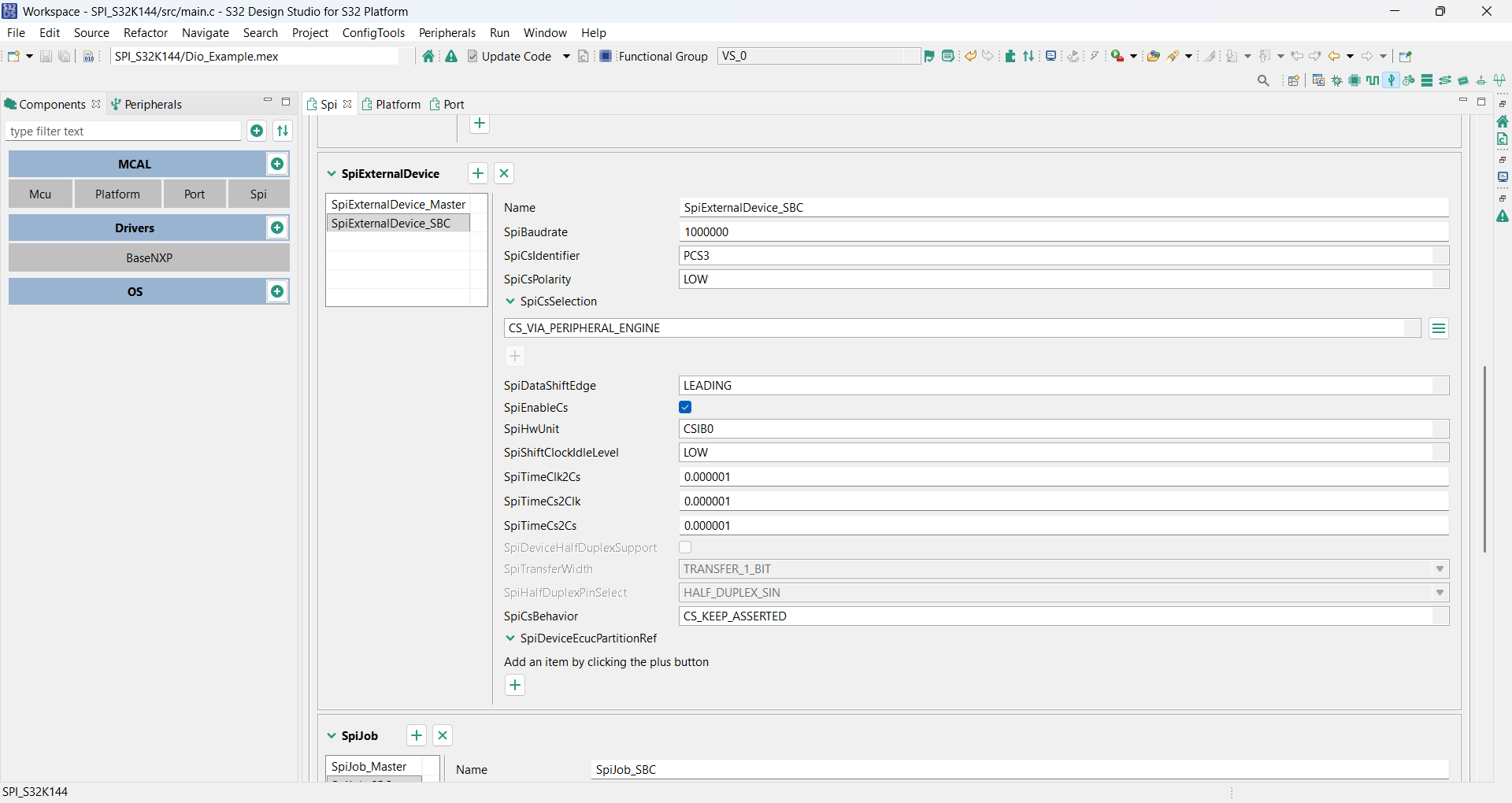Click the toolbar search magnifier icon
The height and width of the screenshot is (803, 1512).
point(1263,80)
